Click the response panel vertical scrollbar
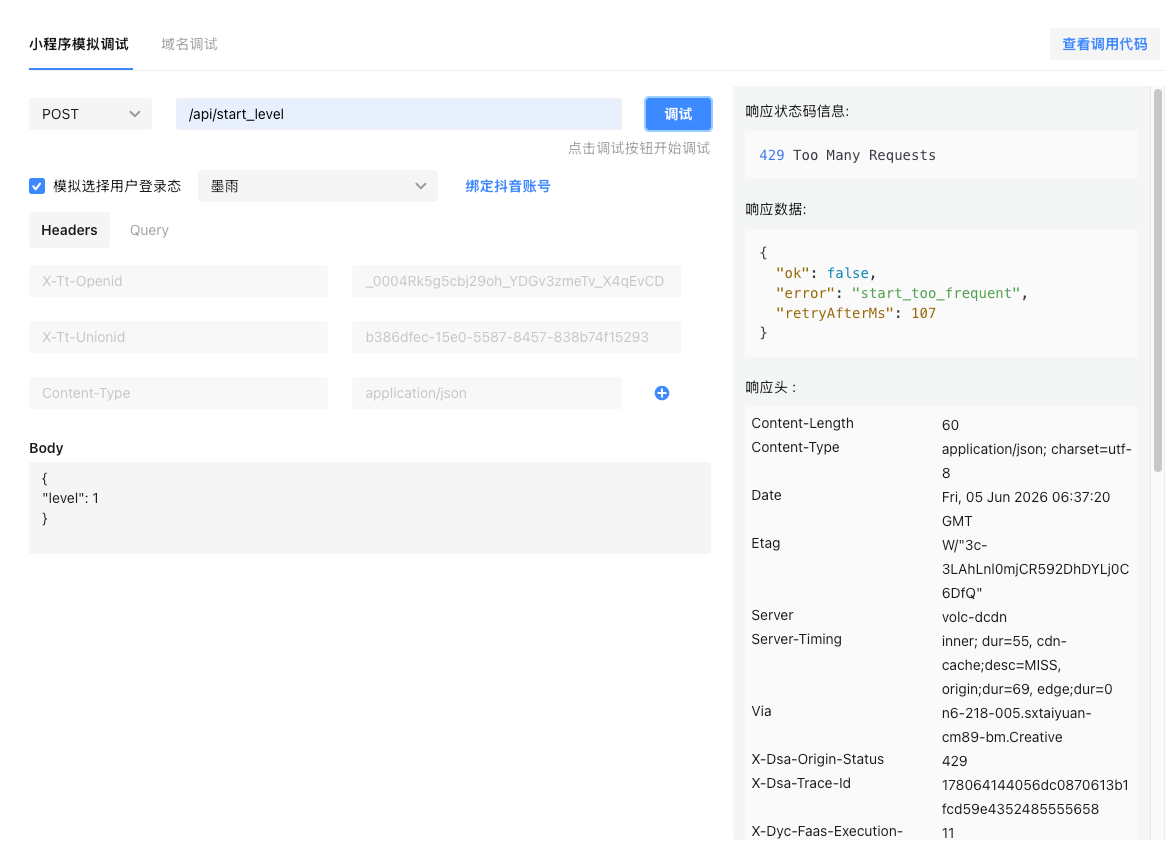This screenshot has width=1165, height=864. [x=1157, y=280]
